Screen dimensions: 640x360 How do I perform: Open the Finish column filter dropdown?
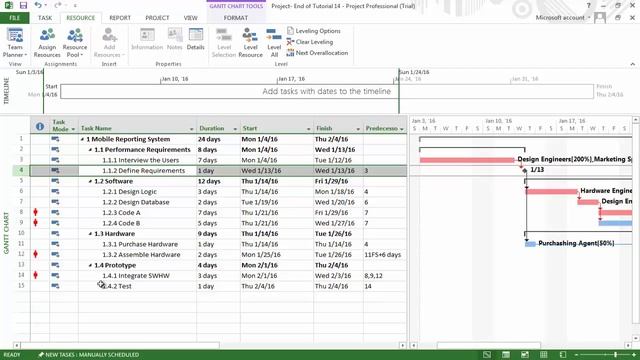[x=358, y=129]
